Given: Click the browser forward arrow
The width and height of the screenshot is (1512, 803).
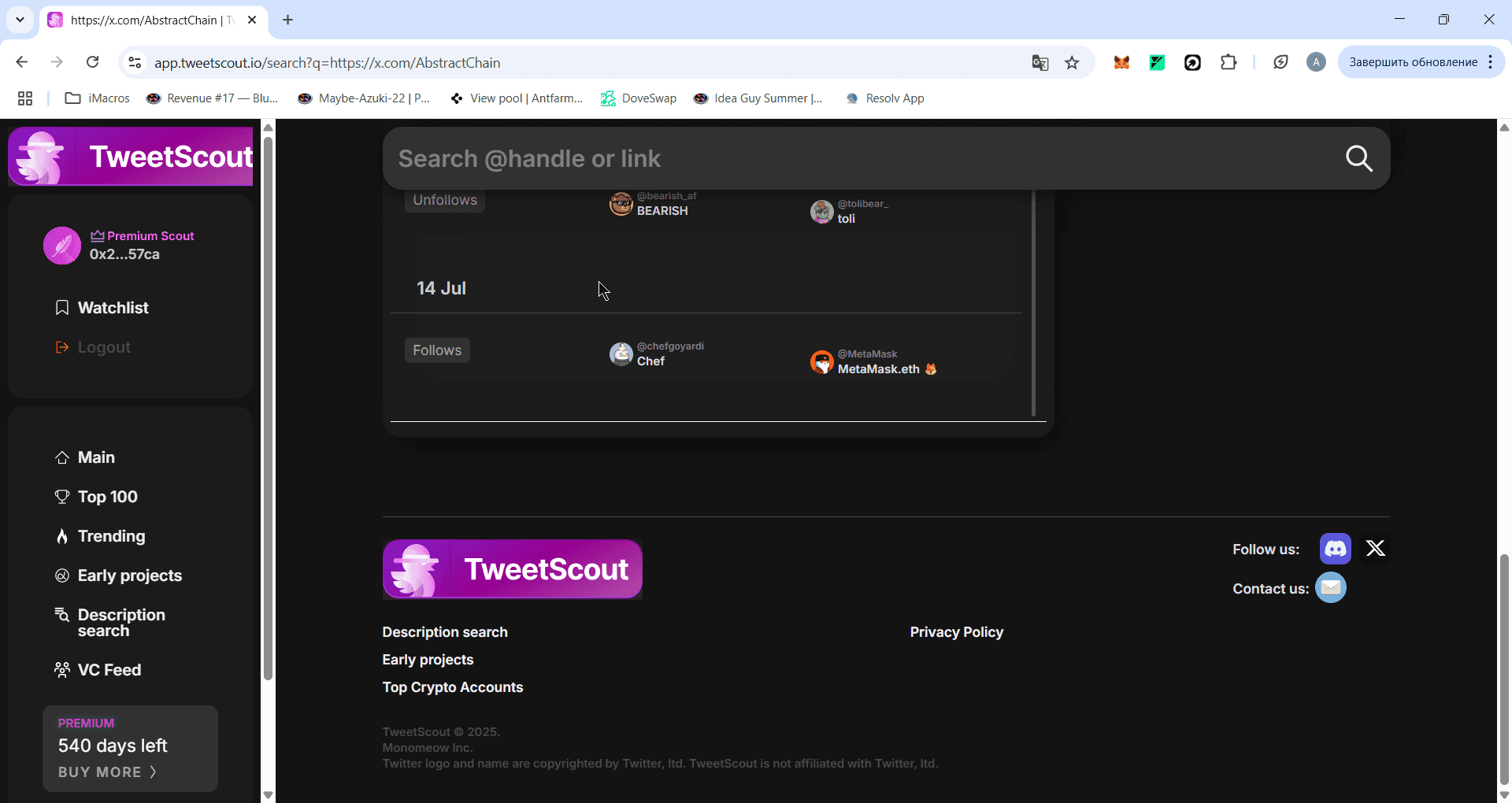Looking at the screenshot, I should [x=57, y=62].
